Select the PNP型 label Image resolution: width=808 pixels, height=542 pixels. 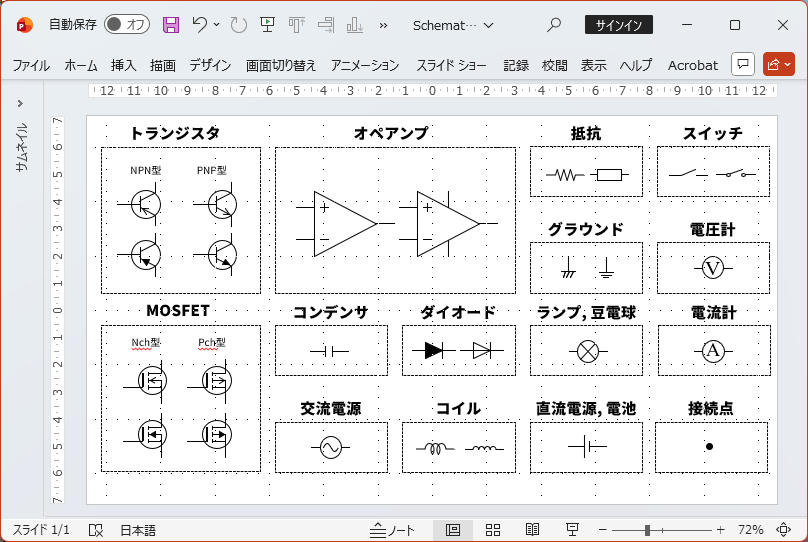pos(212,170)
